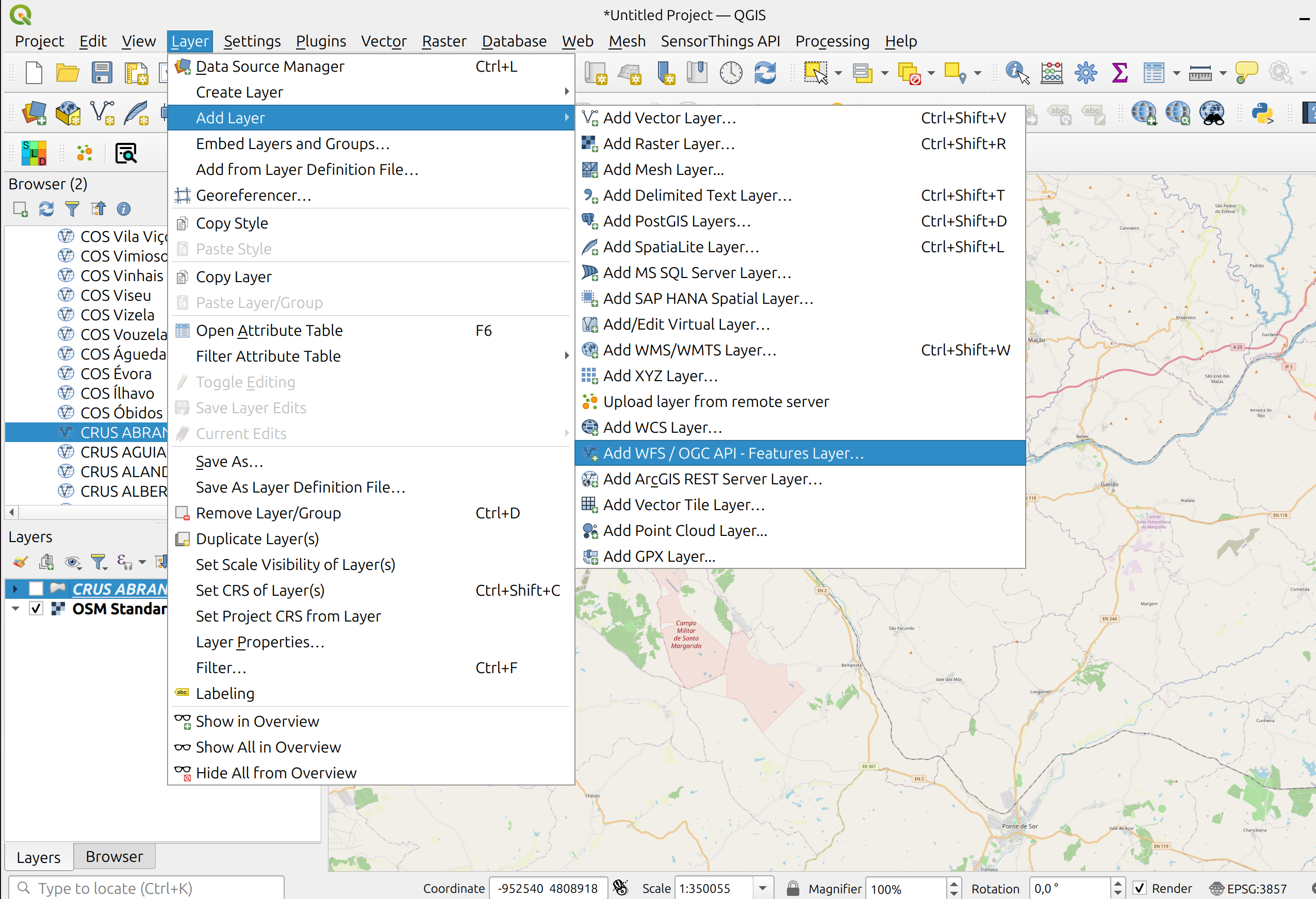The width and height of the screenshot is (1316, 899).
Task: Open the SLD plugin icon
Action: pyautogui.click(x=34, y=153)
